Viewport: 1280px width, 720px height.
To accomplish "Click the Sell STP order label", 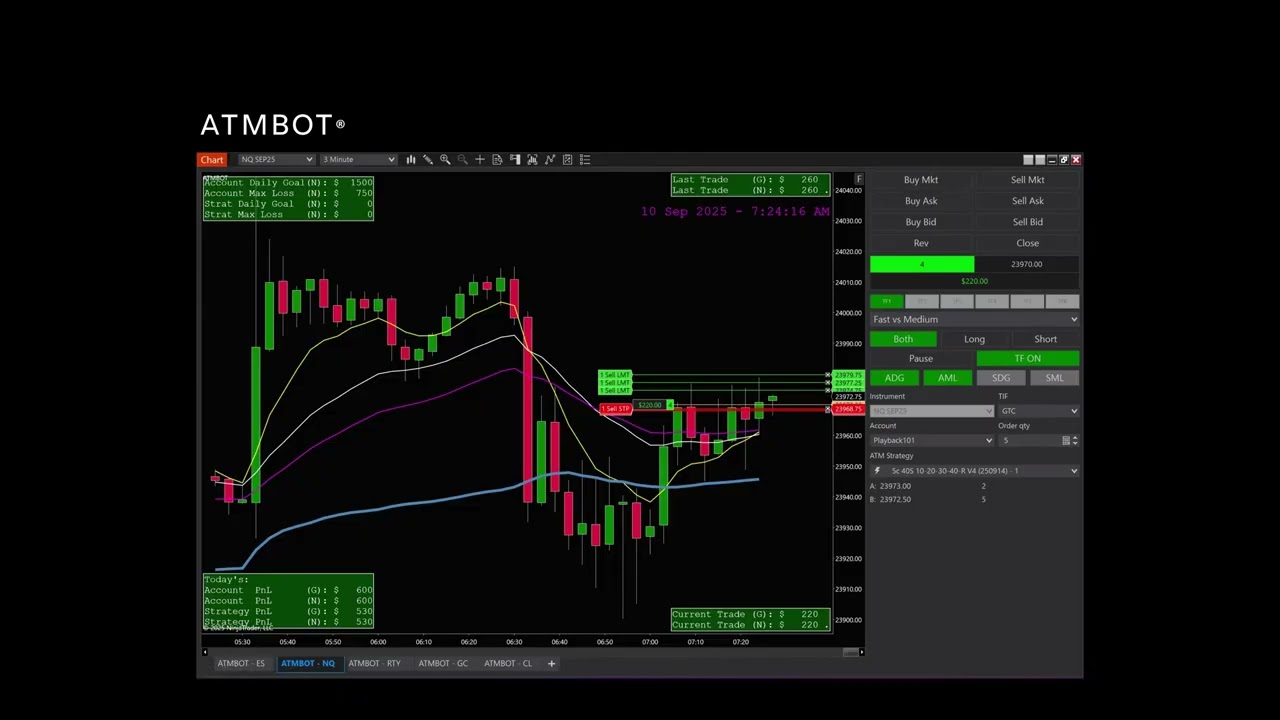I will 616,409.
